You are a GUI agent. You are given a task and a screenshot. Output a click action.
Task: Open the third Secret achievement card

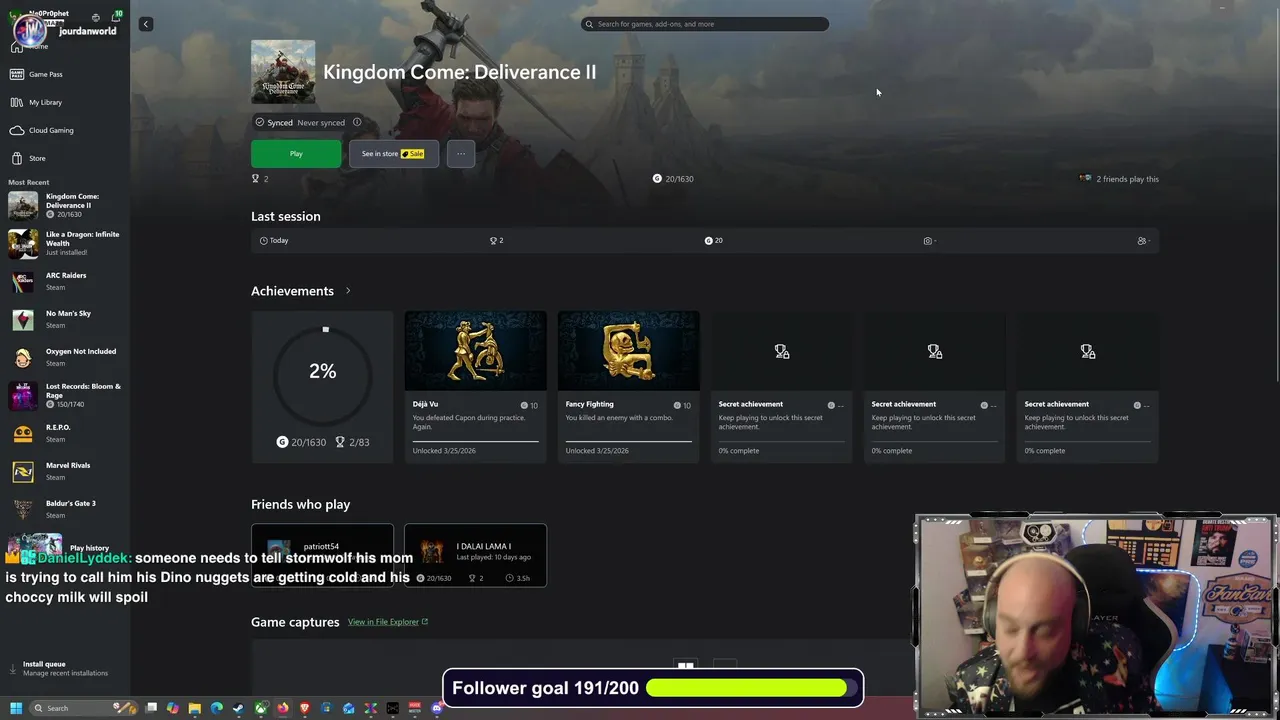[1087, 386]
